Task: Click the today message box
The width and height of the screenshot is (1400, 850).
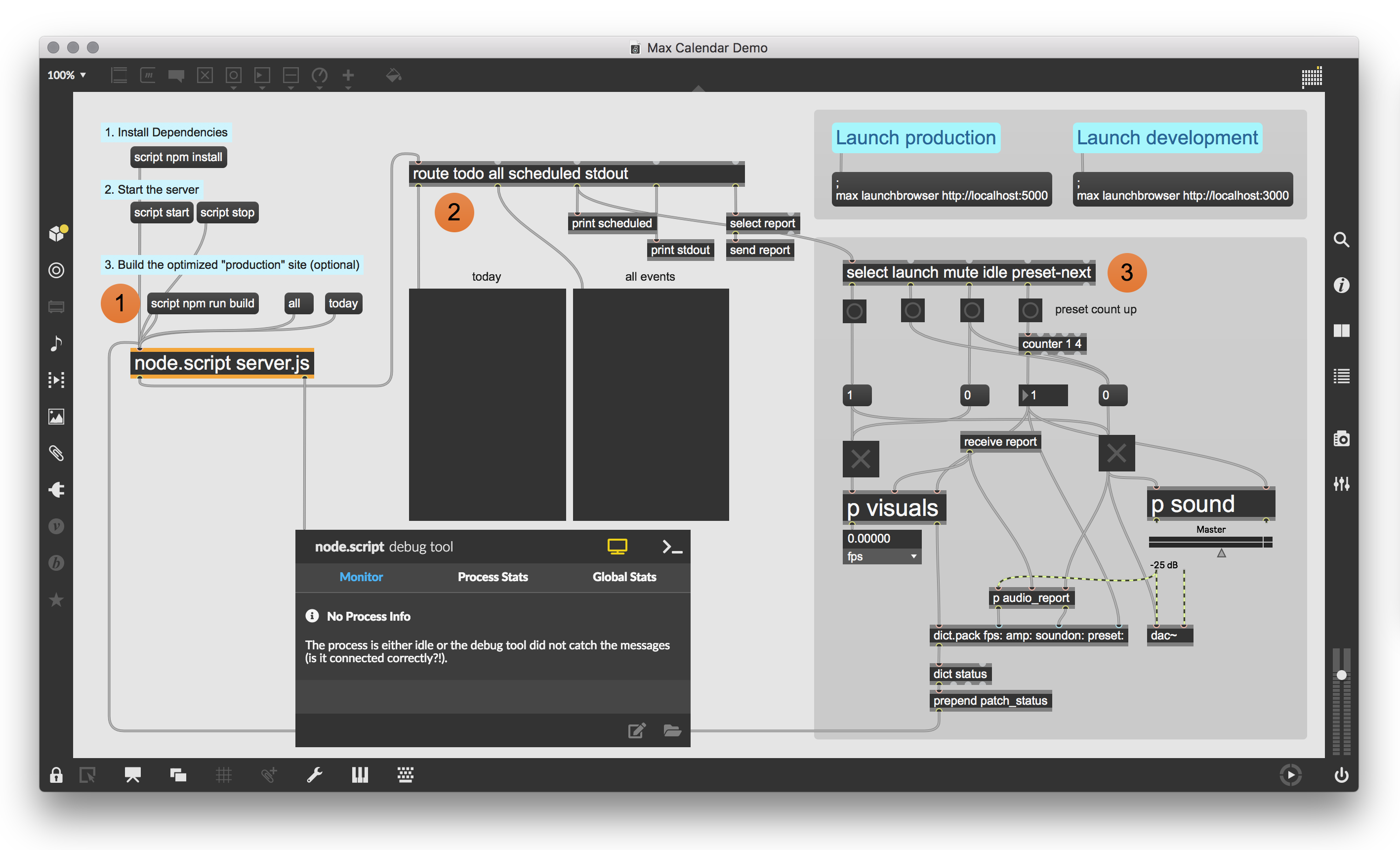Action: (x=343, y=303)
